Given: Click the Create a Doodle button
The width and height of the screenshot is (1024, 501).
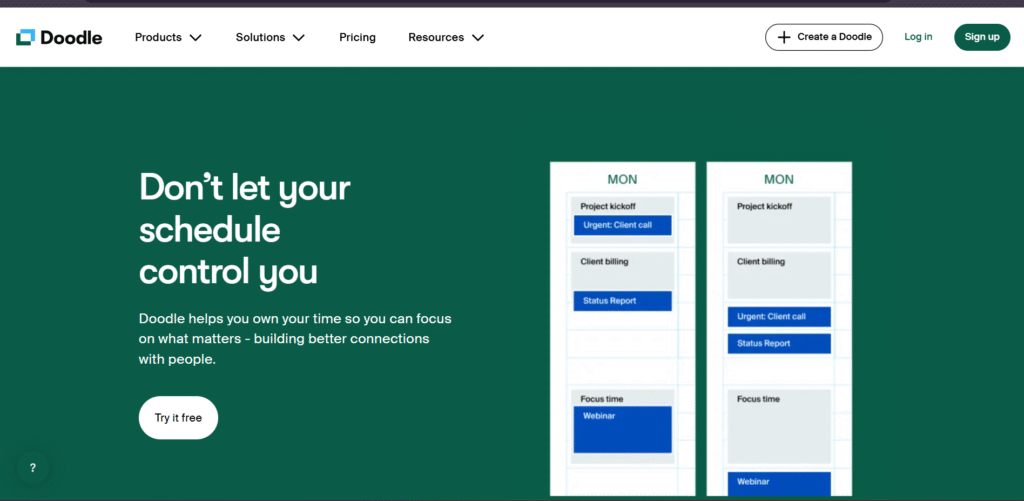Looking at the screenshot, I should (824, 37).
